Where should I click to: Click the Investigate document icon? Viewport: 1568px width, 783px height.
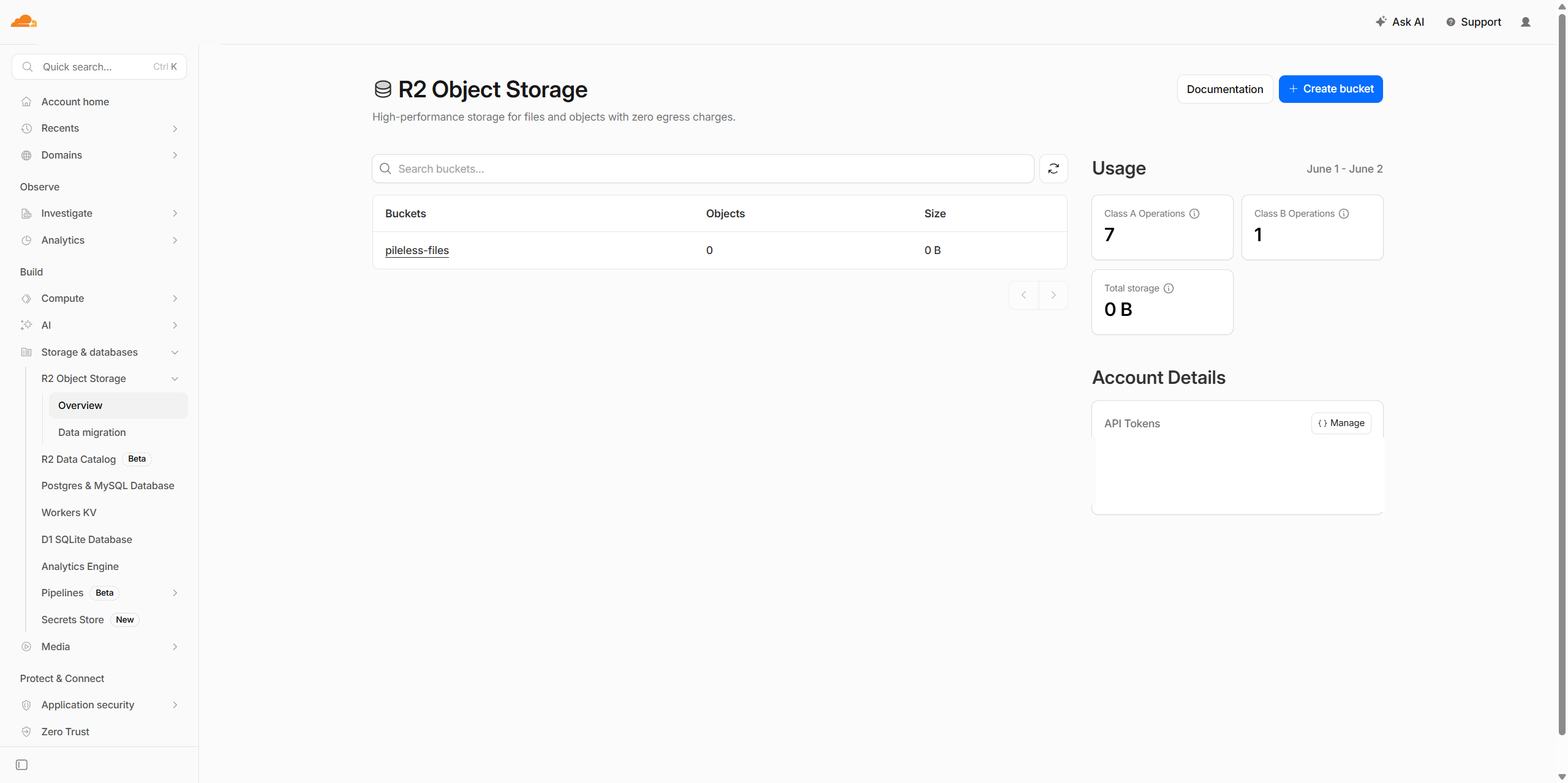[x=26, y=214]
